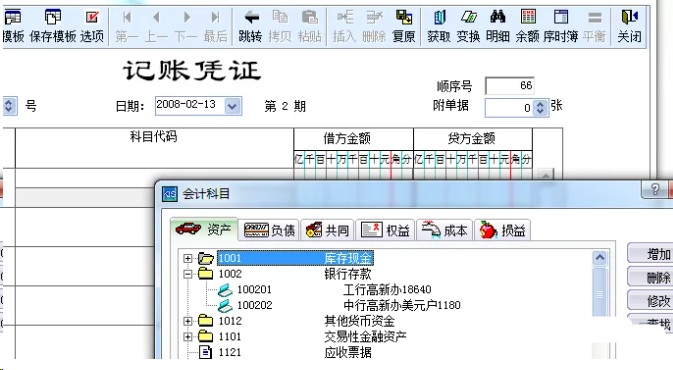Select account 1101 交易性金融资产
Image resolution: width=673 pixels, height=370 pixels.
pyautogui.click(x=312, y=336)
